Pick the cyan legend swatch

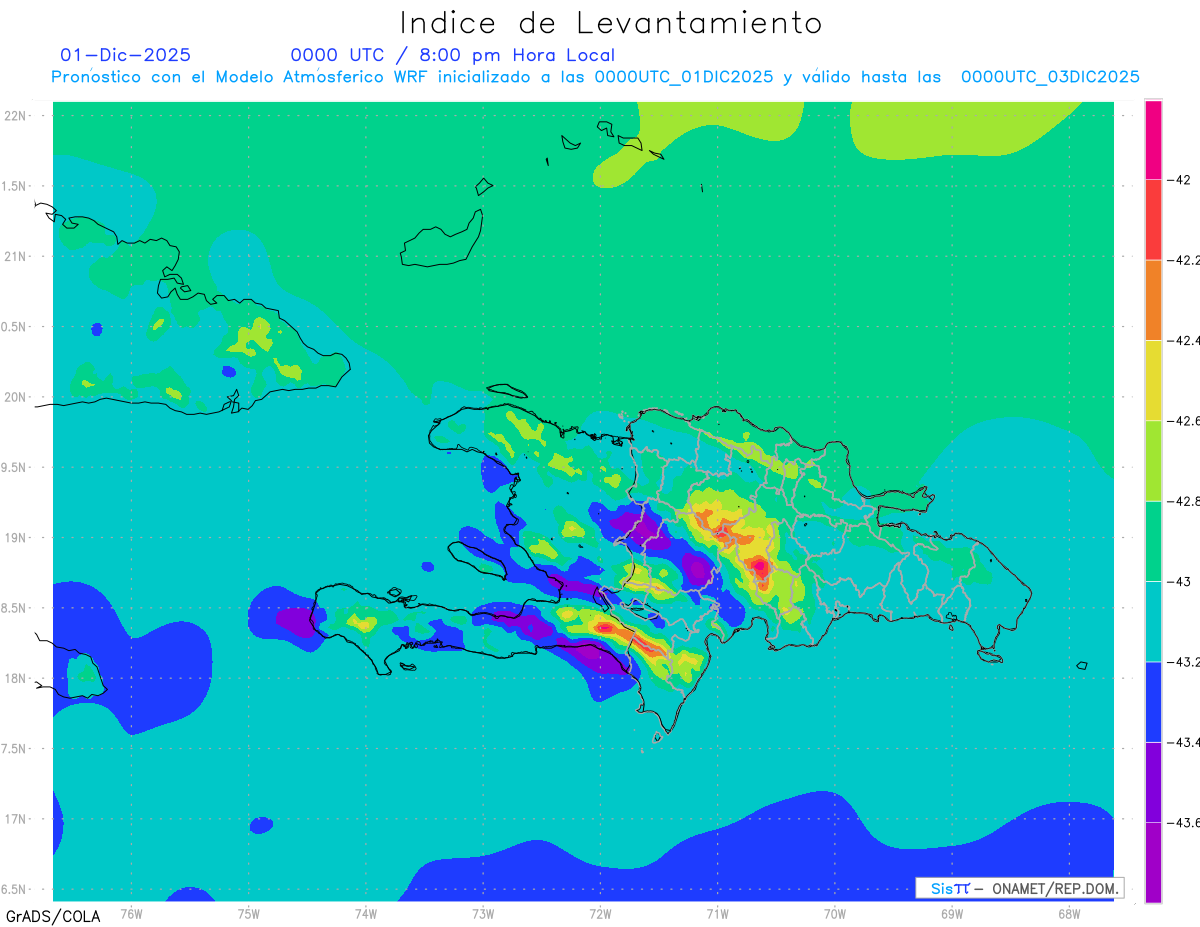click(x=1153, y=621)
